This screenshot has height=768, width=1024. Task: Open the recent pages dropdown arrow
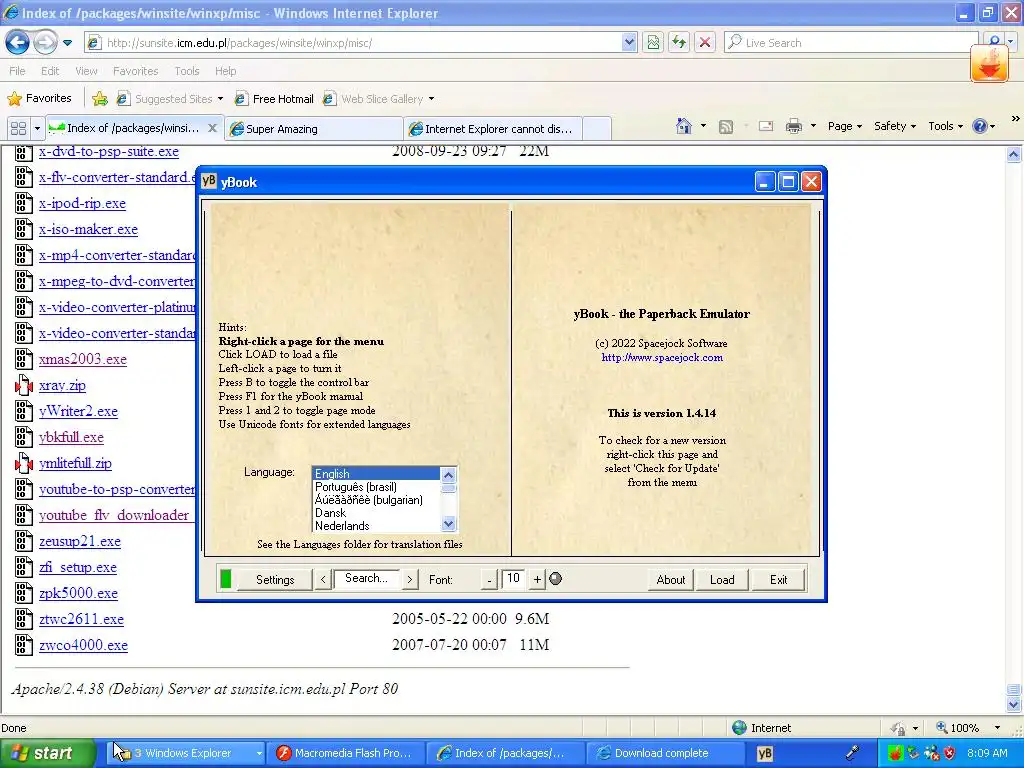coord(67,43)
